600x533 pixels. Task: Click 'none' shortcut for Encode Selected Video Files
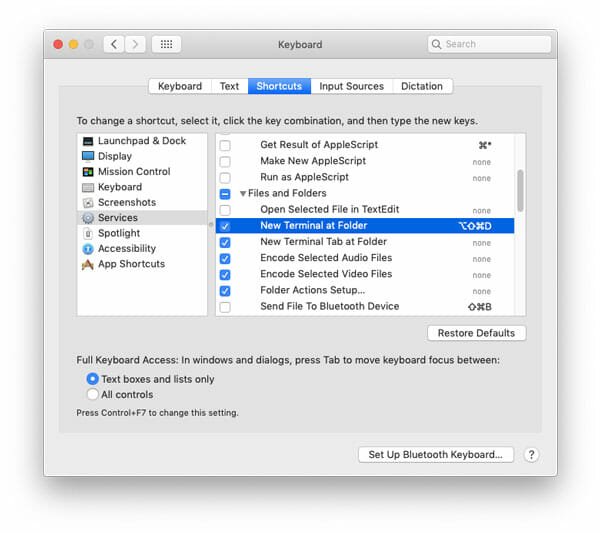(x=481, y=275)
